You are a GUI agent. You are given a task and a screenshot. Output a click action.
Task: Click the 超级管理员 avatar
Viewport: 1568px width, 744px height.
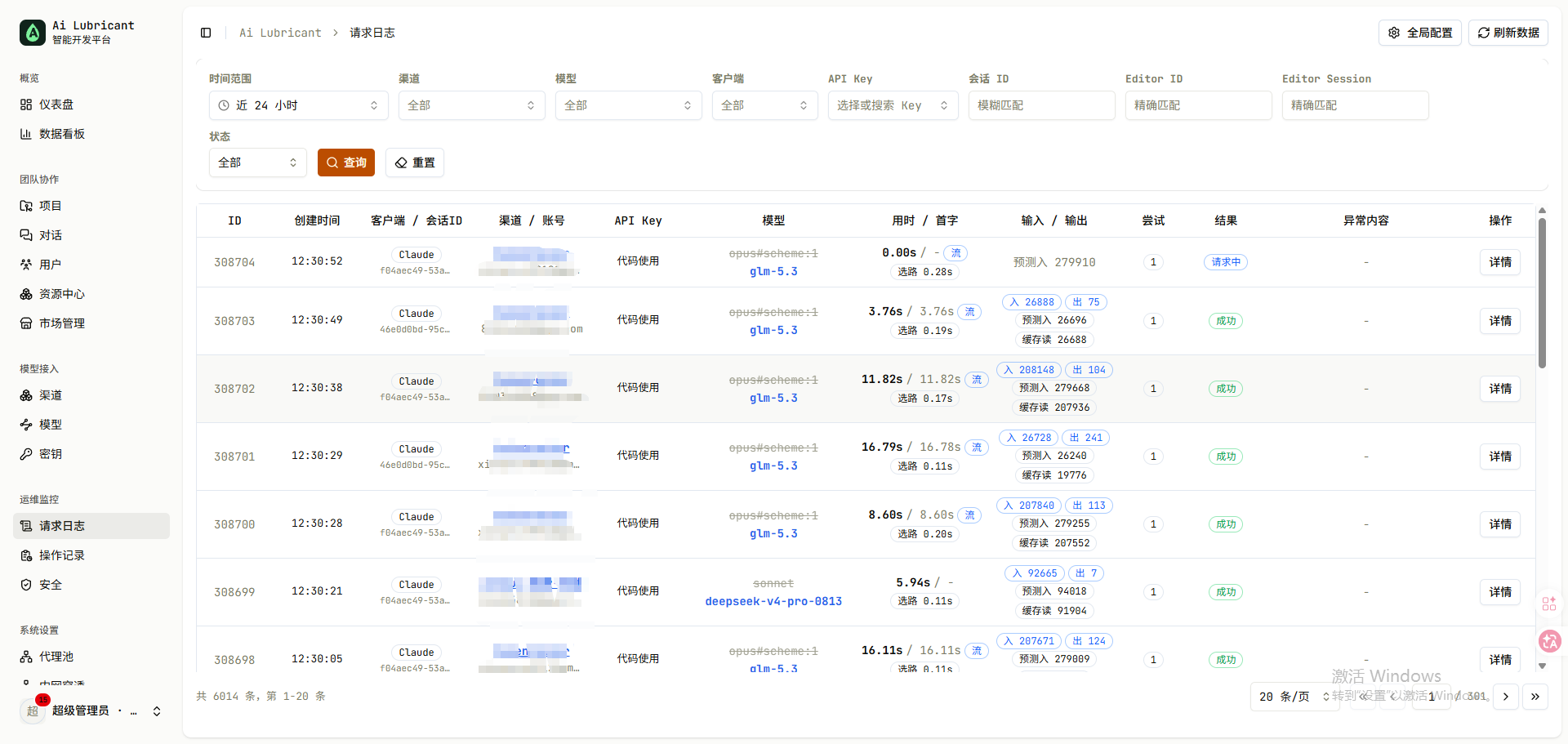pos(33,711)
